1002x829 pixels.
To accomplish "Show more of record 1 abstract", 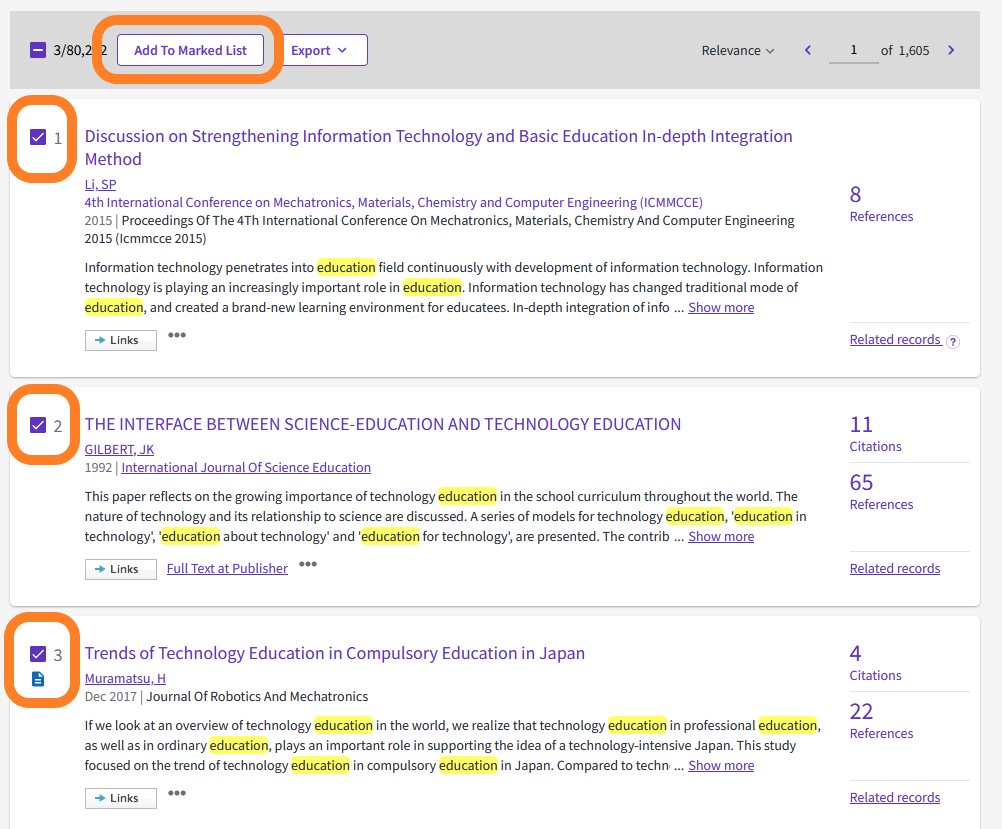I will (721, 307).
